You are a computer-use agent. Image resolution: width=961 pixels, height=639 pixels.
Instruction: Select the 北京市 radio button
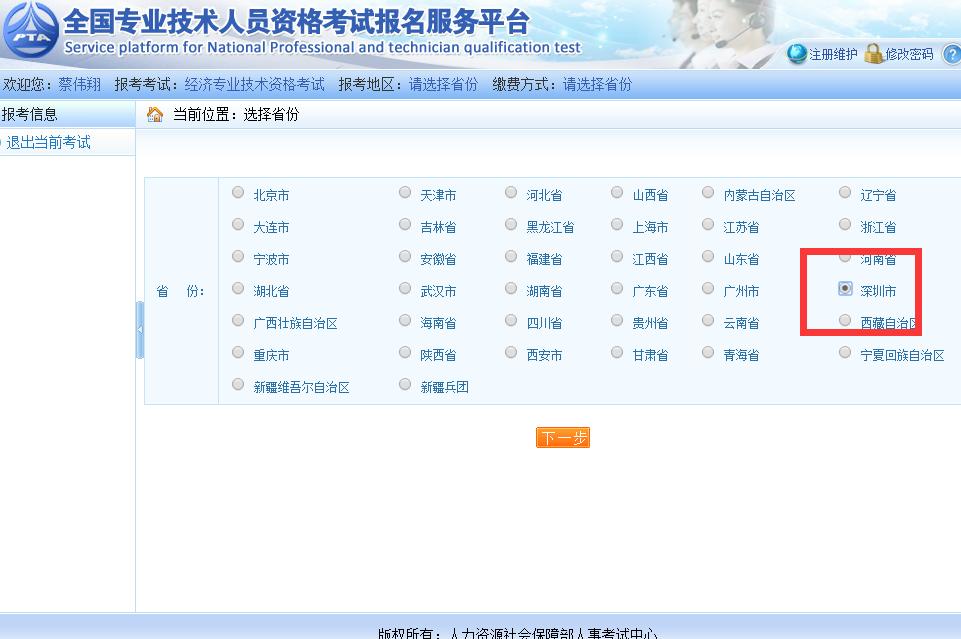(x=238, y=194)
